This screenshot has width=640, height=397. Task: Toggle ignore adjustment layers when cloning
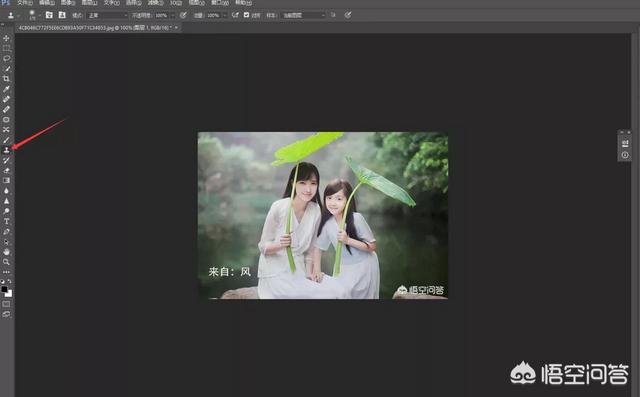tap(333, 15)
